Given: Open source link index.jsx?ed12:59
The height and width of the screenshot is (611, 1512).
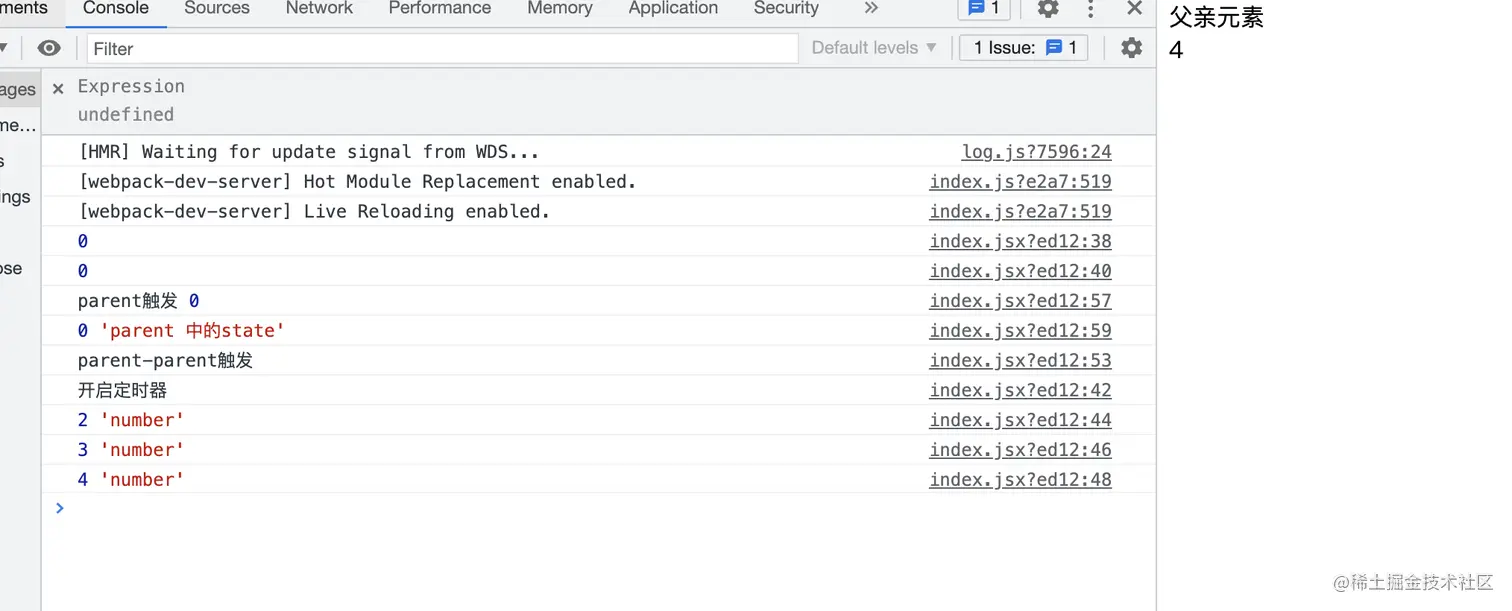Looking at the screenshot, I should click(1020, 331).
